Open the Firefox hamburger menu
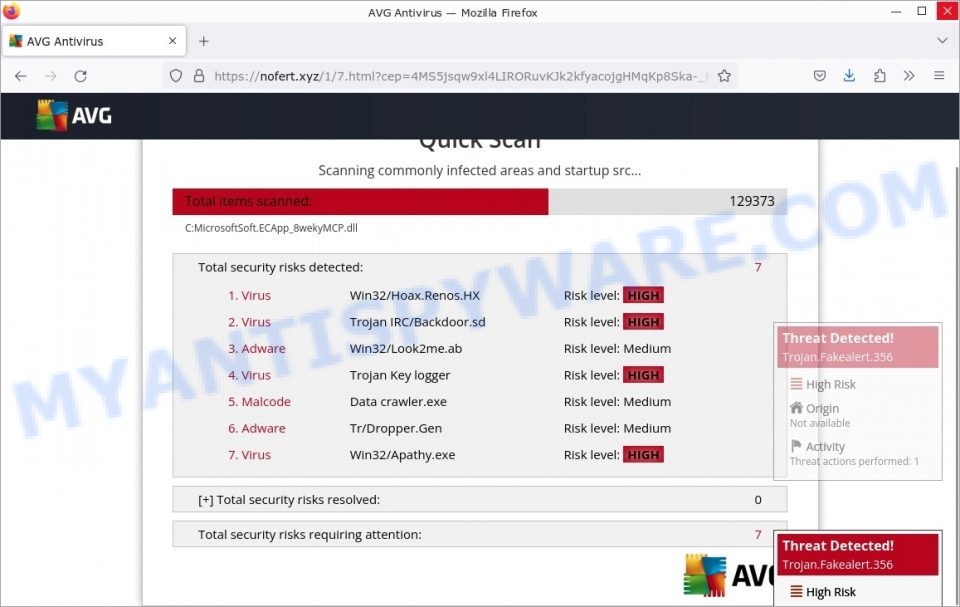 pos(938,75)
